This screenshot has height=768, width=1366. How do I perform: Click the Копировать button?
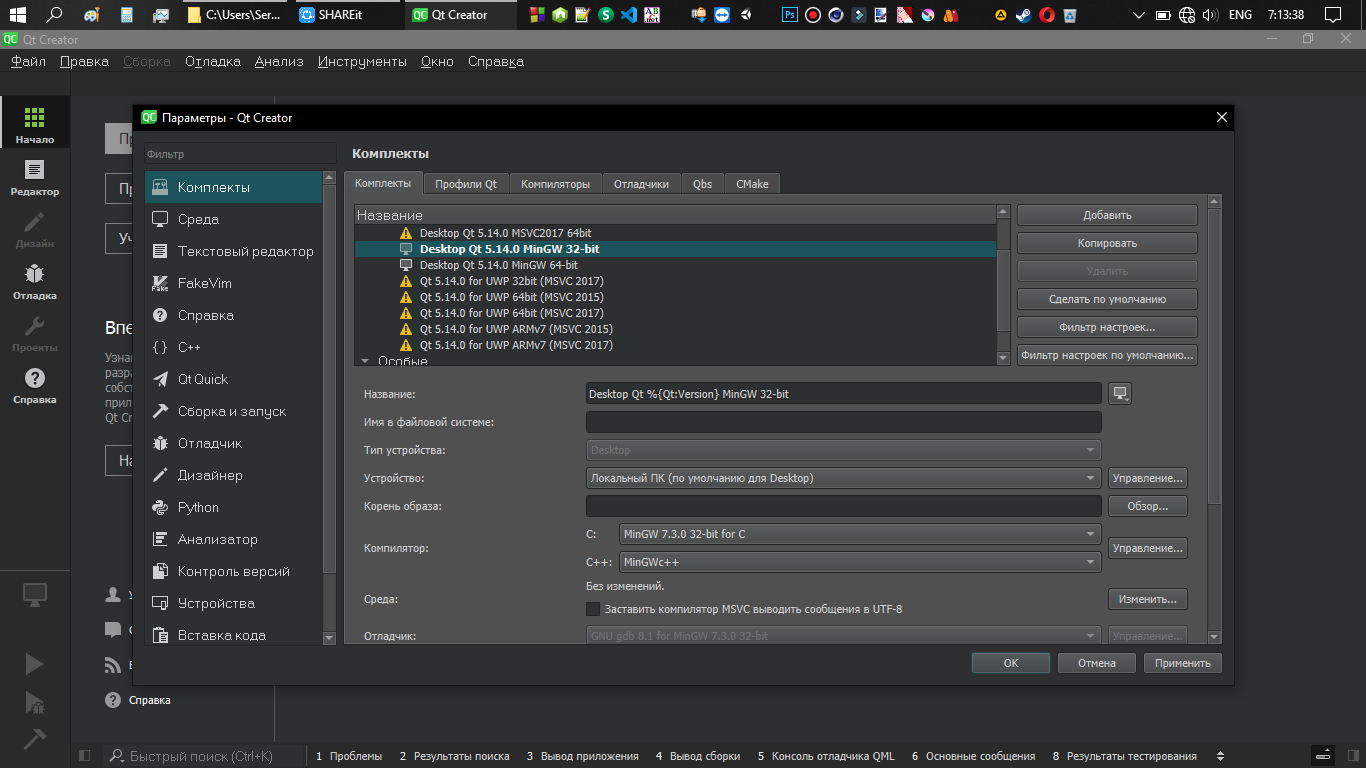tap(1107, 243)
